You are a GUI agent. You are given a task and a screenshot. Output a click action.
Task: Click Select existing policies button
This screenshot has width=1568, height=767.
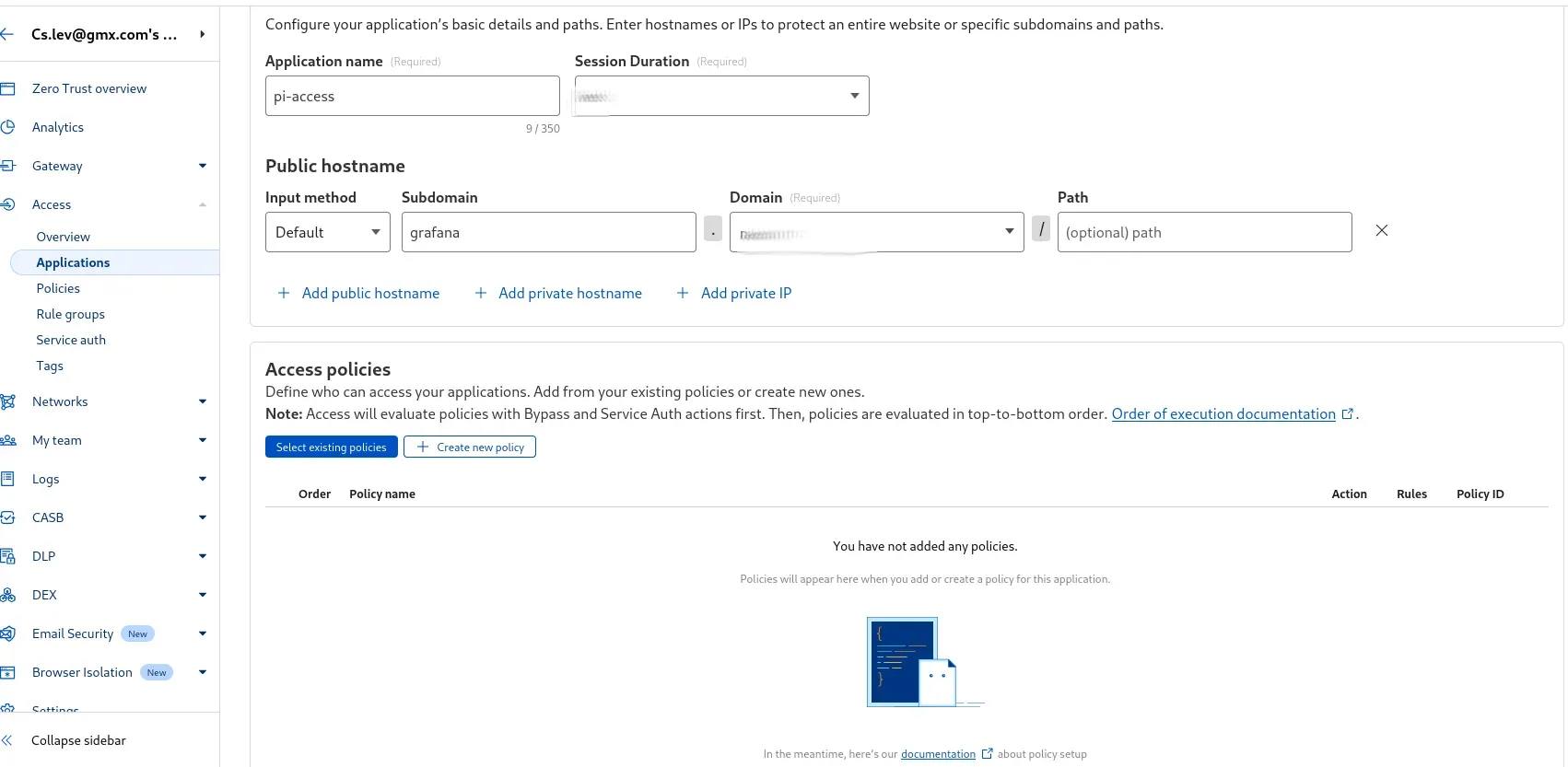[x=332, y=447]
